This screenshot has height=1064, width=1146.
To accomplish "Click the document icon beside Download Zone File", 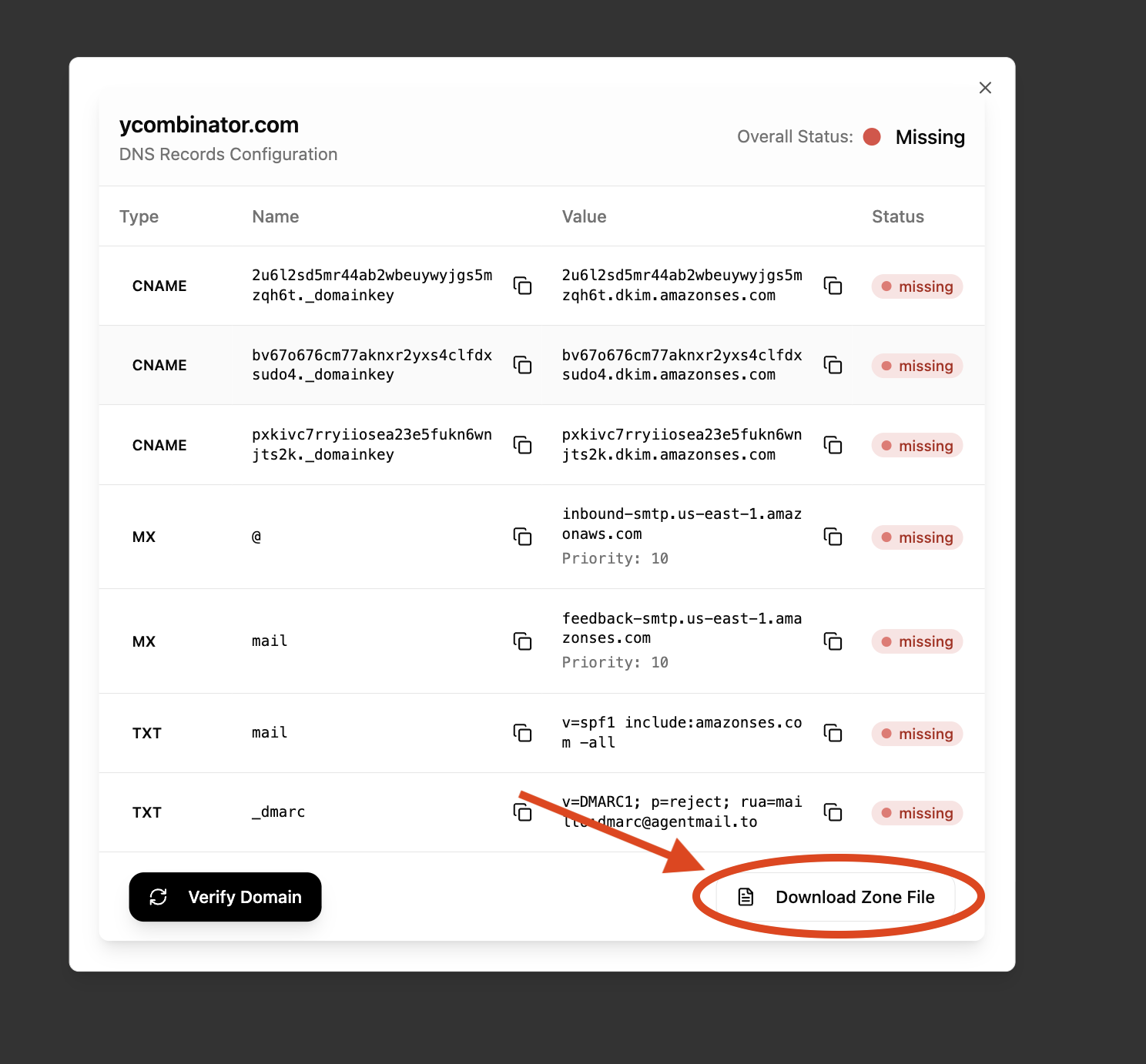I will [745, 897].
